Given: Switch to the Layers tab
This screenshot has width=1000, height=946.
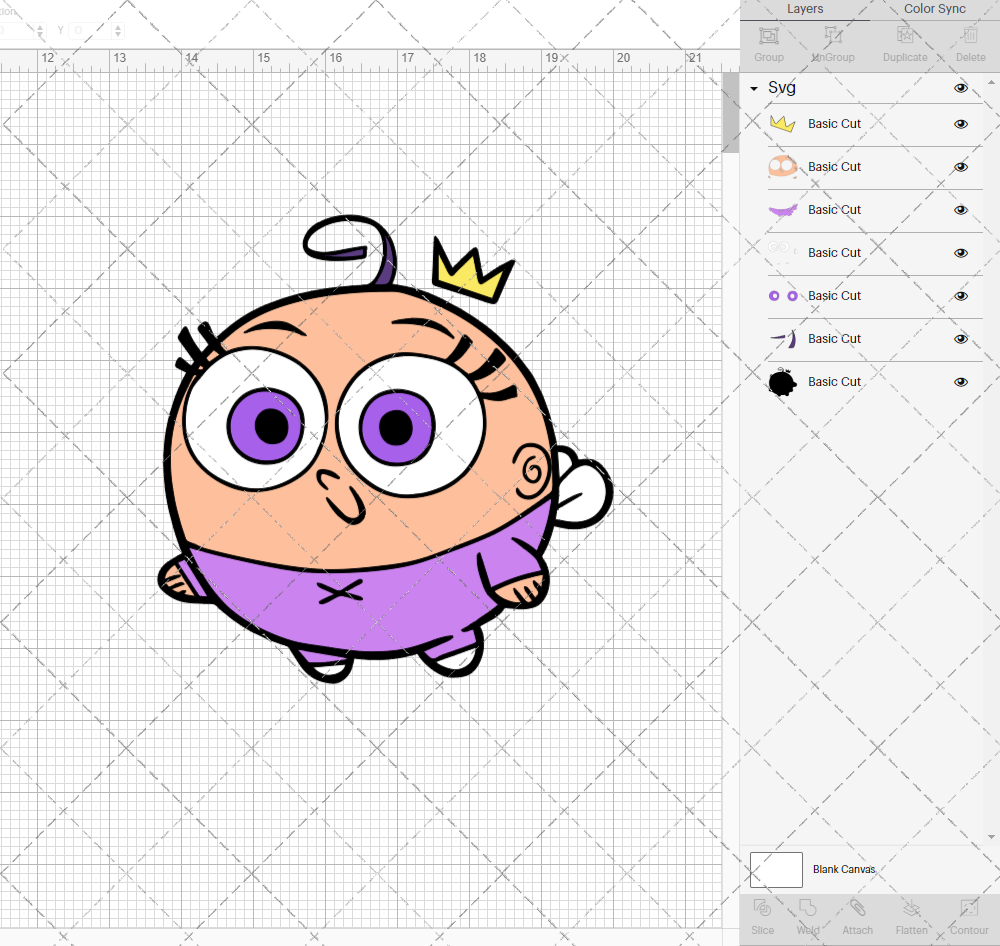Looking at the screenshot, I should (x=804, y=9).
